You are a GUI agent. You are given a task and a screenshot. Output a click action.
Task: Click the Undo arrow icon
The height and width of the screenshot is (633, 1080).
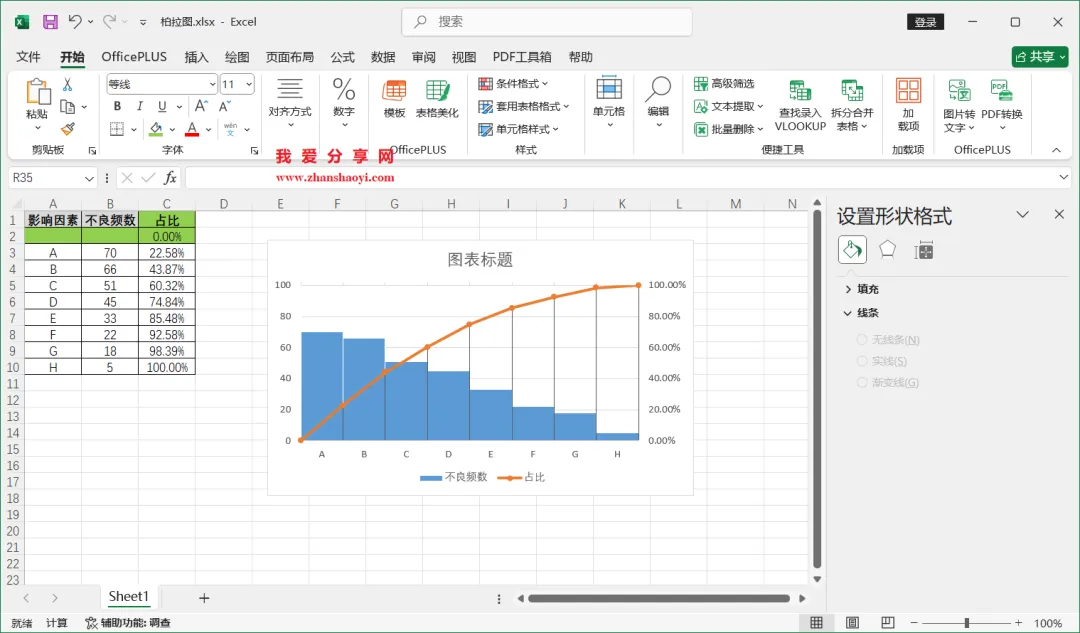[75, 22]
